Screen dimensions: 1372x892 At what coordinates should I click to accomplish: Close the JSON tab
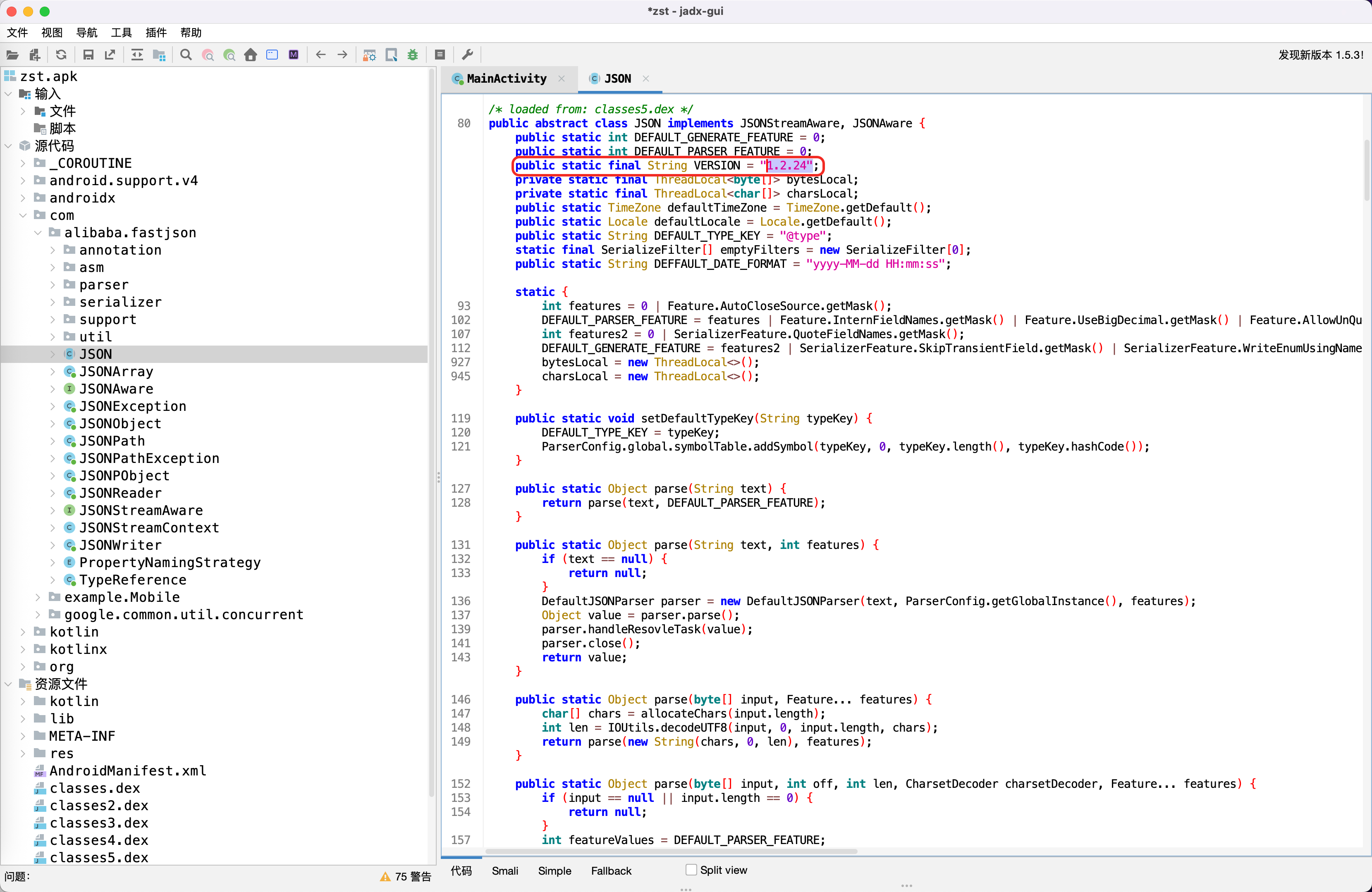[645, 79]
